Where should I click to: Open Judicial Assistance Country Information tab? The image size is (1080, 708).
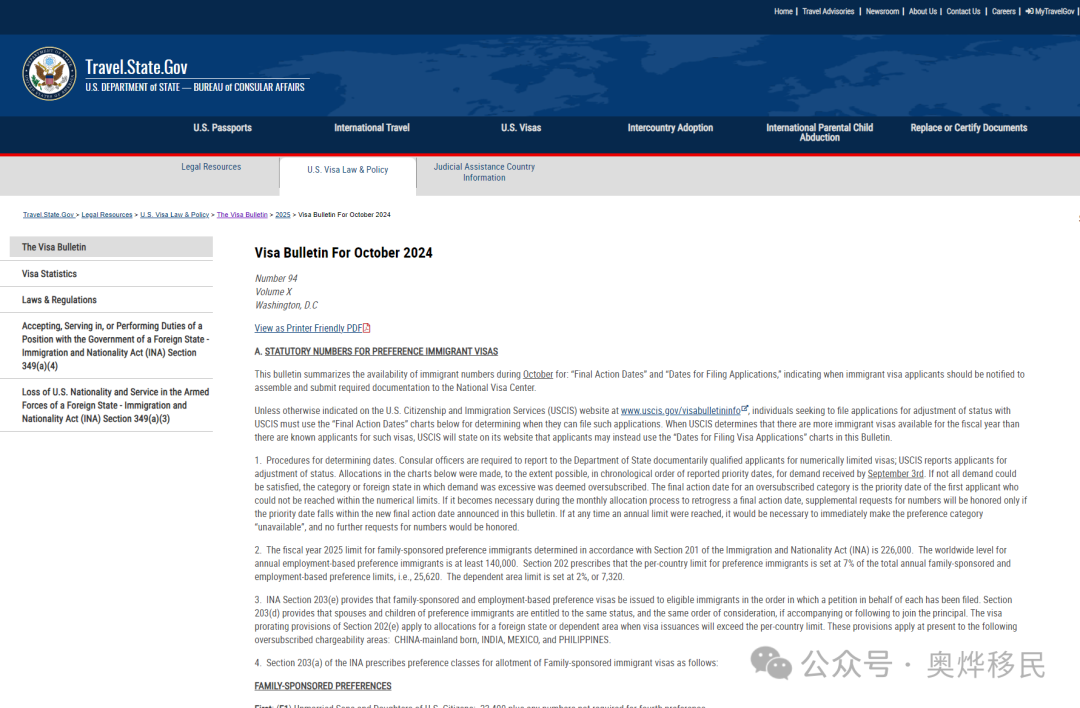coord(484,172)
